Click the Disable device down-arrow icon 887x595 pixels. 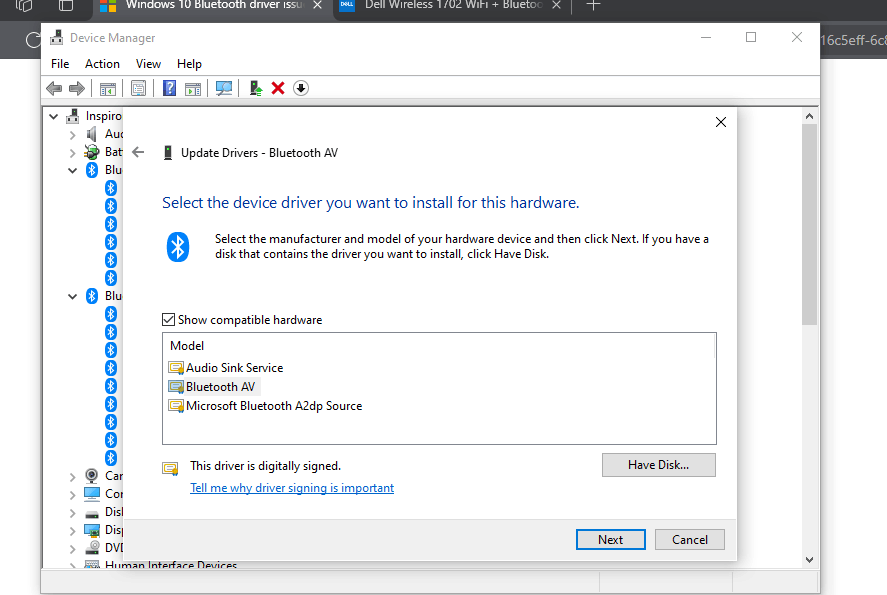click(301, 88)
